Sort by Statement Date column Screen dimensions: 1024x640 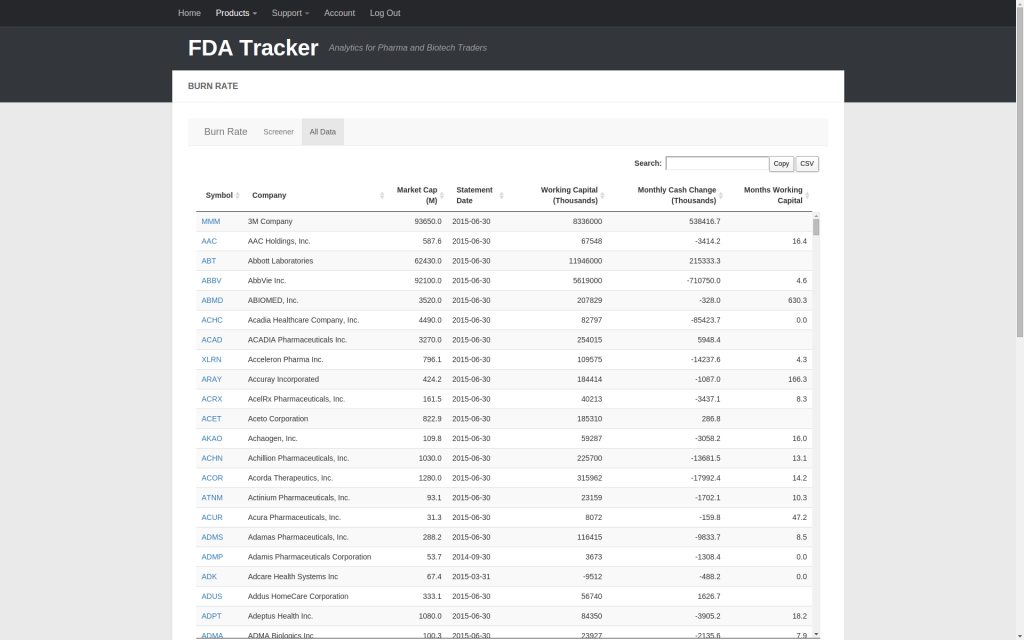pyautogui.click(x=478, y=195)
